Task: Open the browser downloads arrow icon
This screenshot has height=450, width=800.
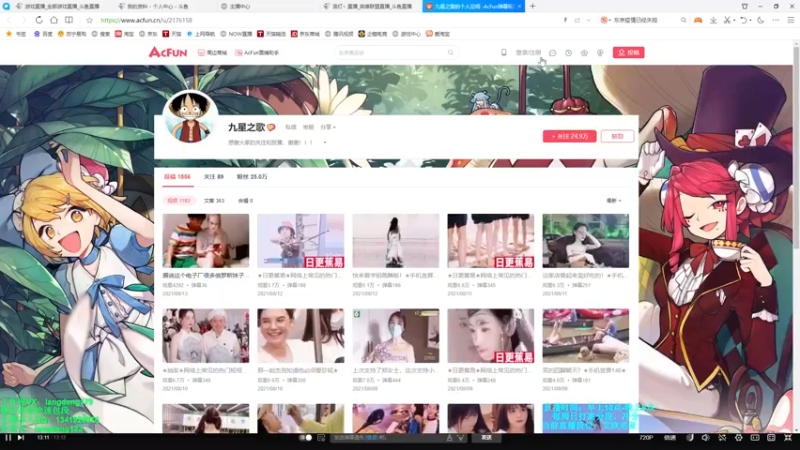Action: pos(713,20)
